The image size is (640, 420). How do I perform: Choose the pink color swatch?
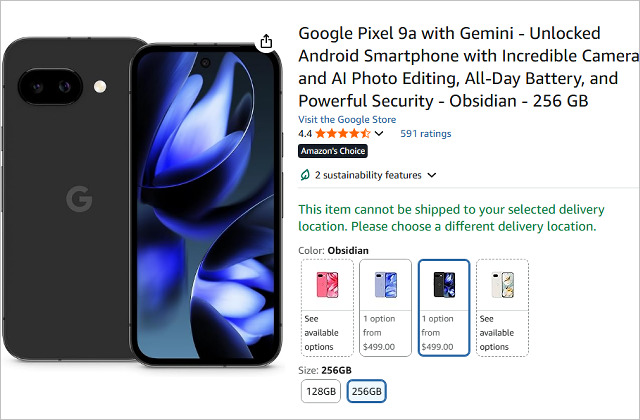pos(327,285)
